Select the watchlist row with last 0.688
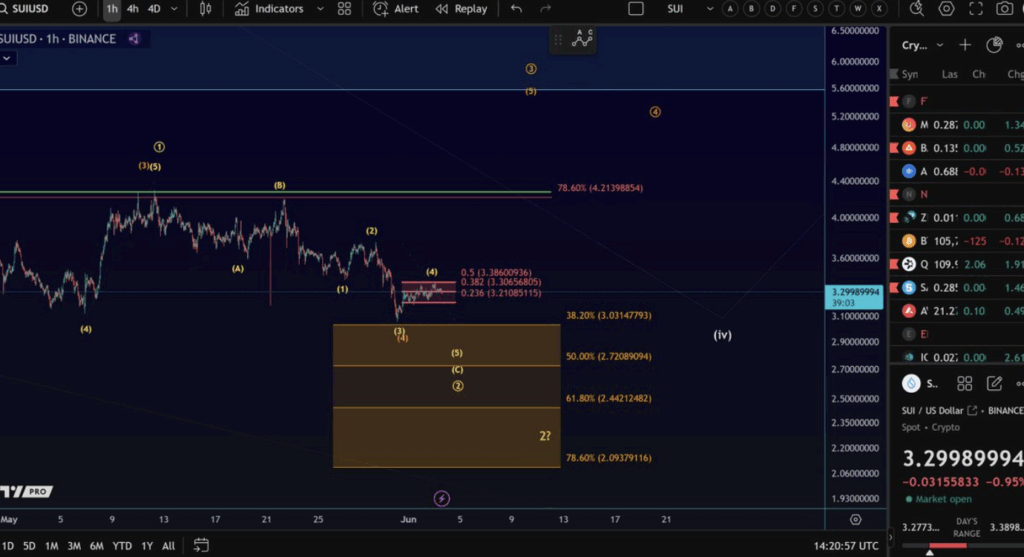 pos(956,171)
